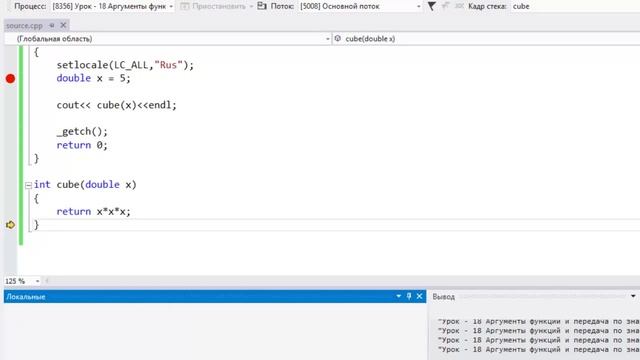Open the Вывод panel dropdown arrow

coord(633,296)
